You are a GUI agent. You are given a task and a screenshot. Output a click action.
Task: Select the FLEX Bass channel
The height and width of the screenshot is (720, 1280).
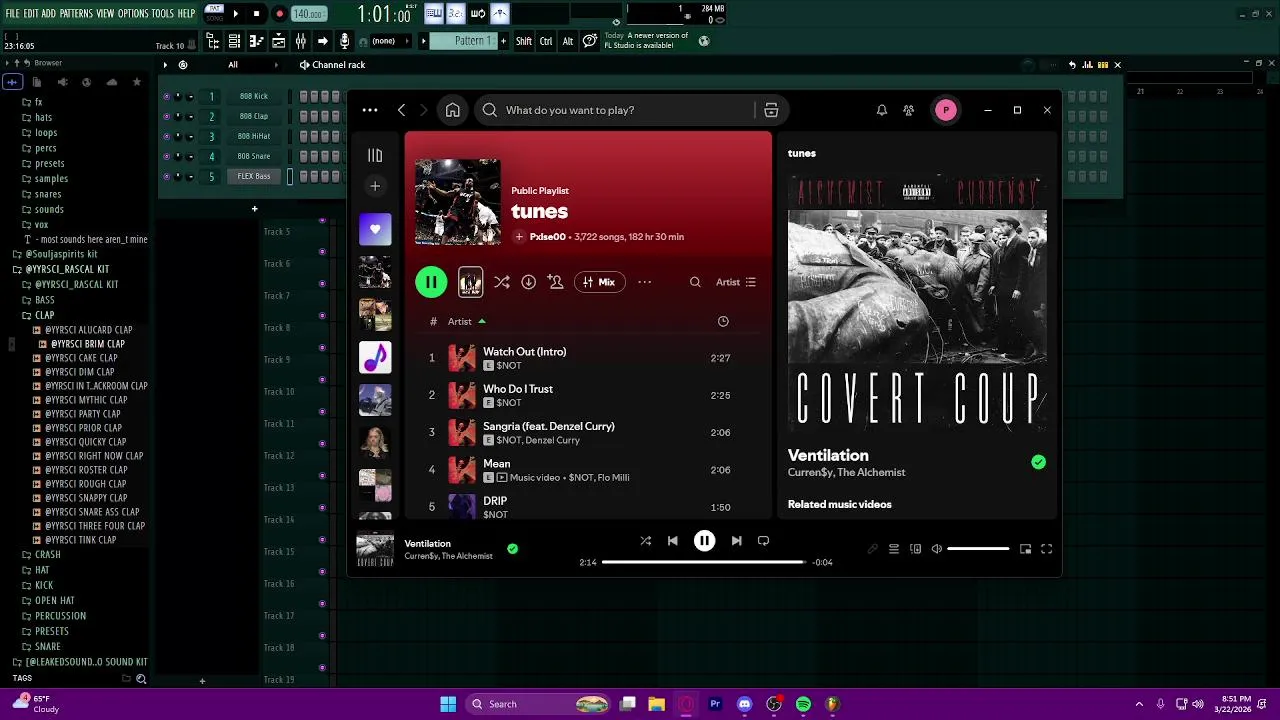254,176
